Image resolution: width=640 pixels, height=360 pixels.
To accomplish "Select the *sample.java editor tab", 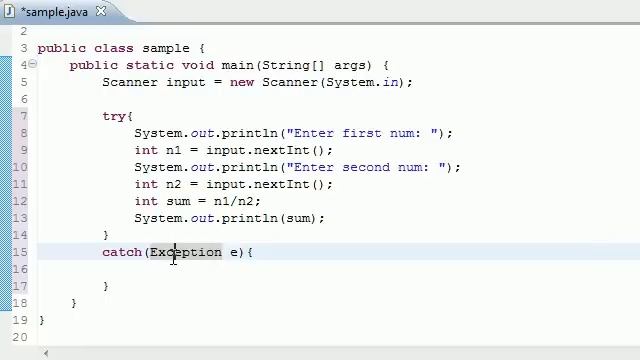I will click(x=54, y=12).
